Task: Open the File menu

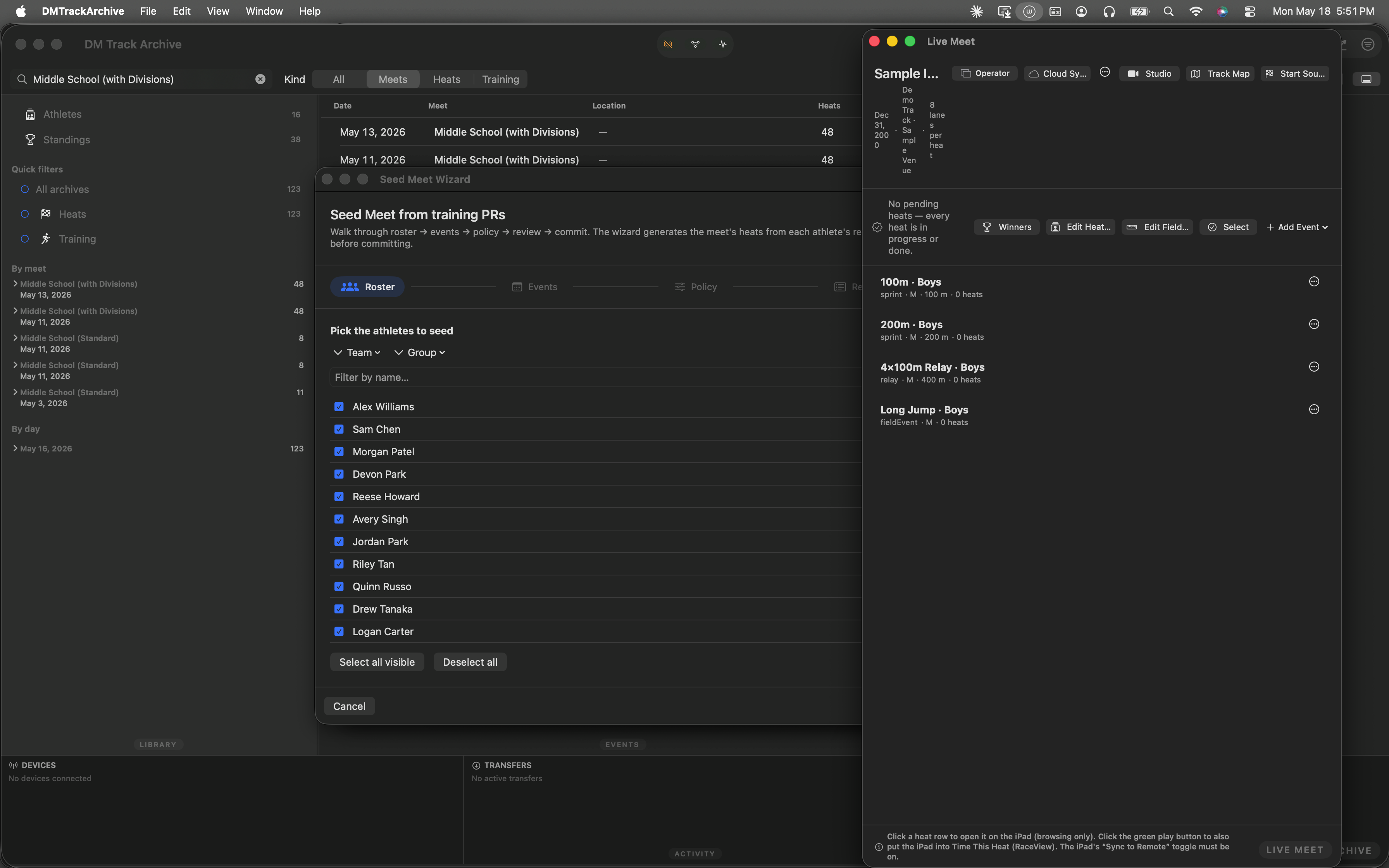Action: pos(148,12)
